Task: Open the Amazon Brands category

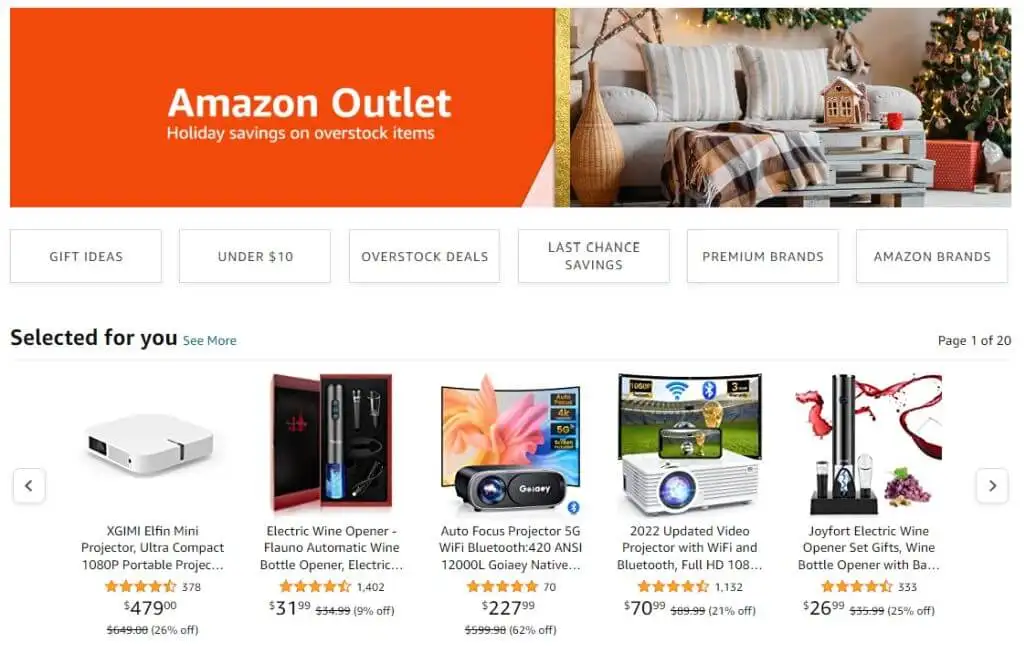Action: [932, 257]
